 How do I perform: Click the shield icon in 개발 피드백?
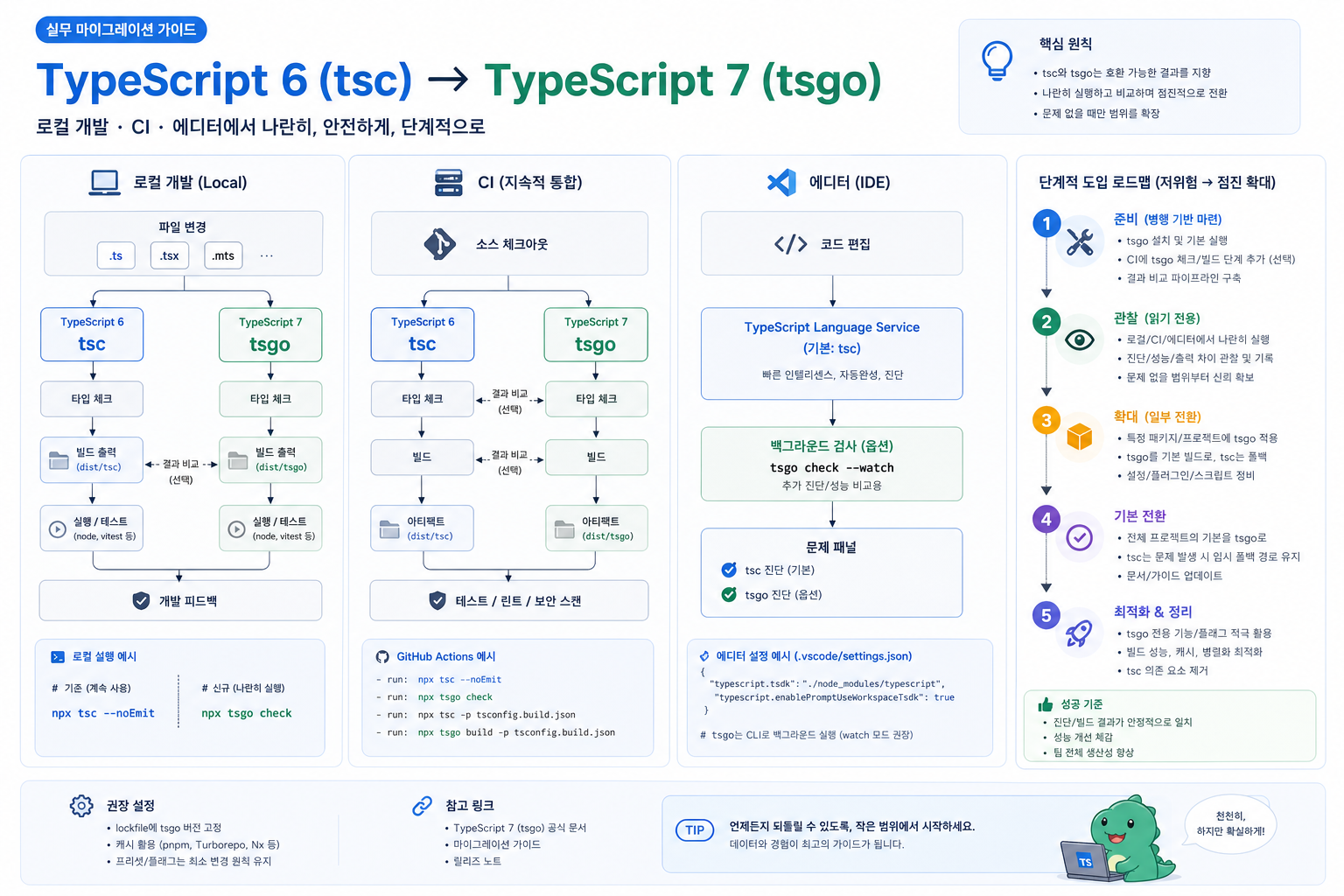(141, 601)
